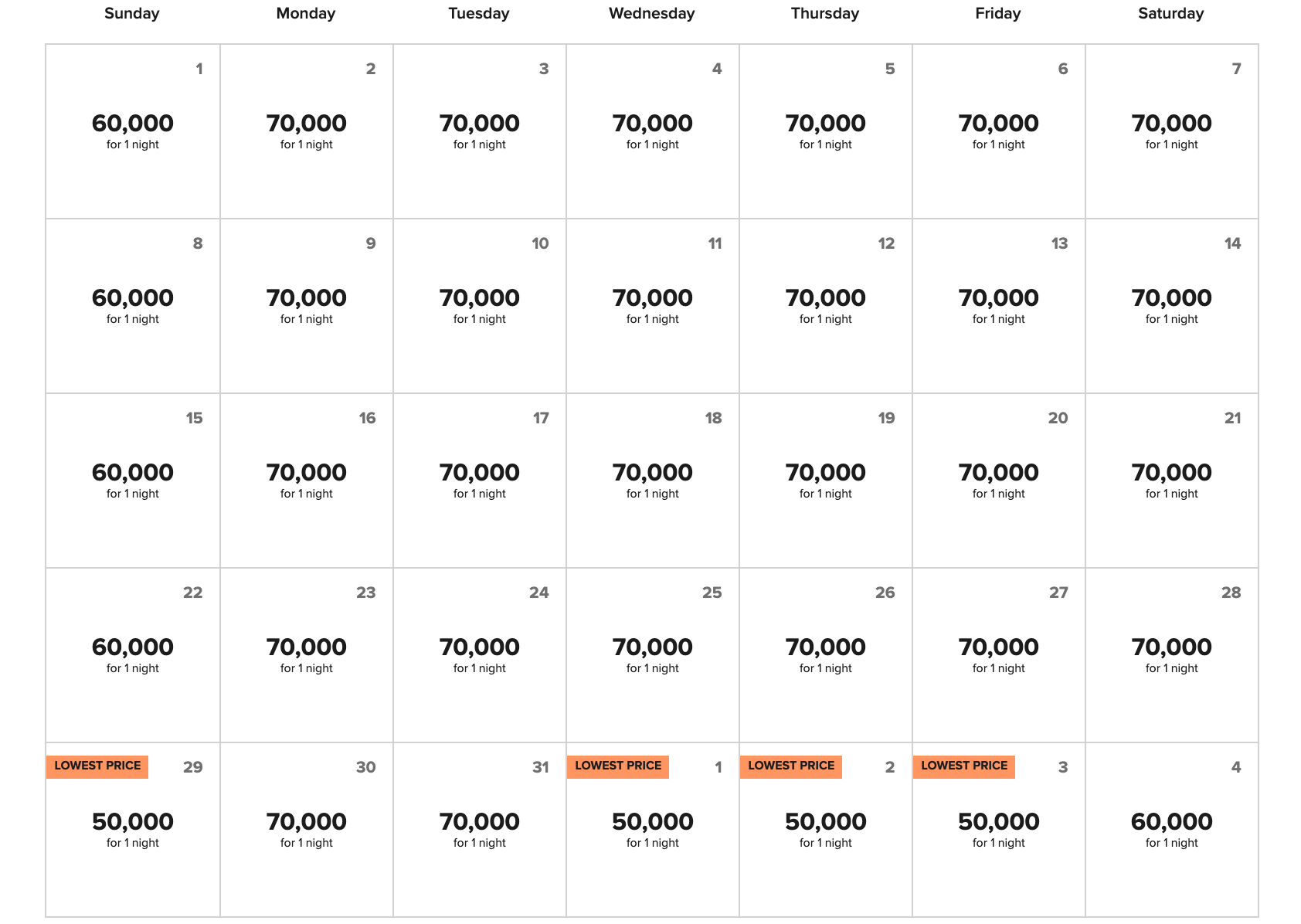Select the 70,000 rate on Thursday the 19th

click(x=825, y=472)
